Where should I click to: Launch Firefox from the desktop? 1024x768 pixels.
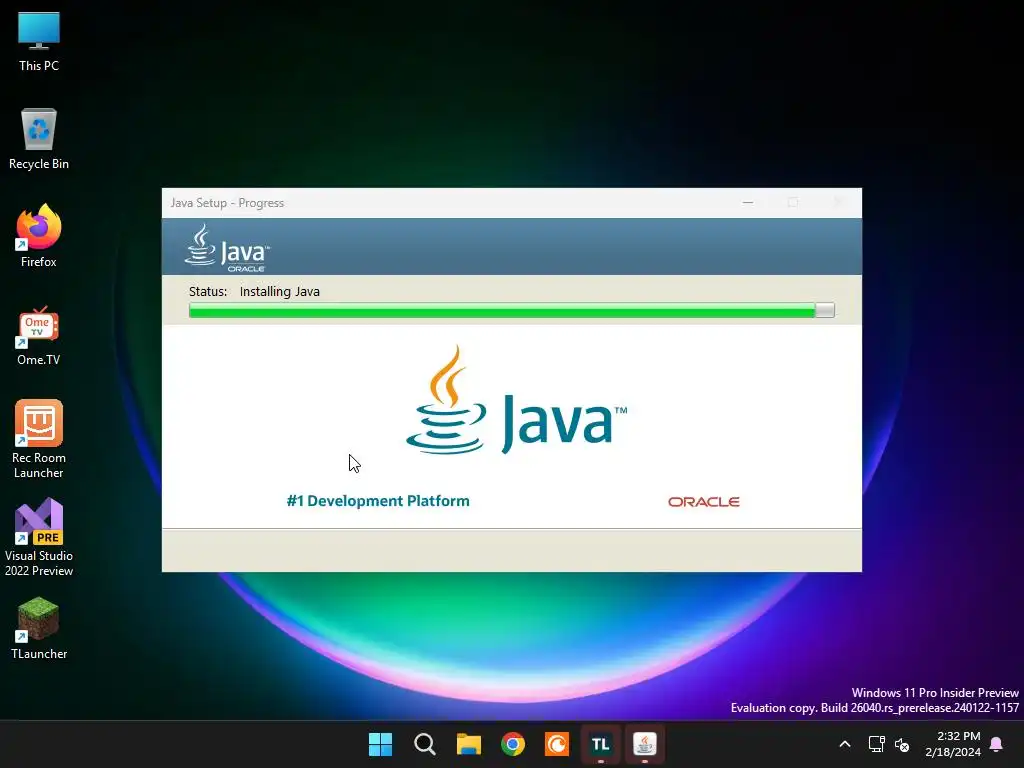39,236
